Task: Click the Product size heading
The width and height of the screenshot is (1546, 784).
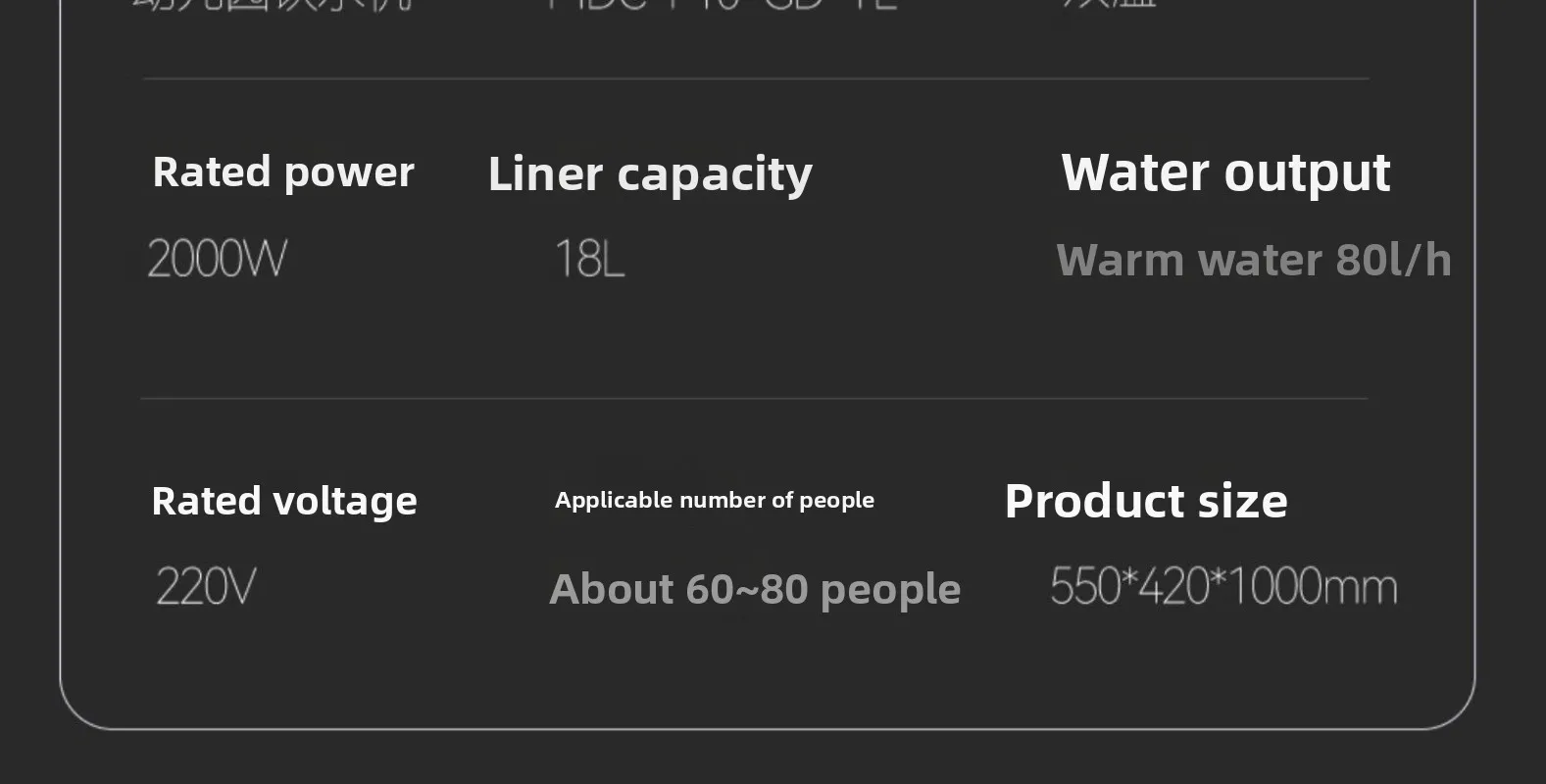Action: [1145, 501]
